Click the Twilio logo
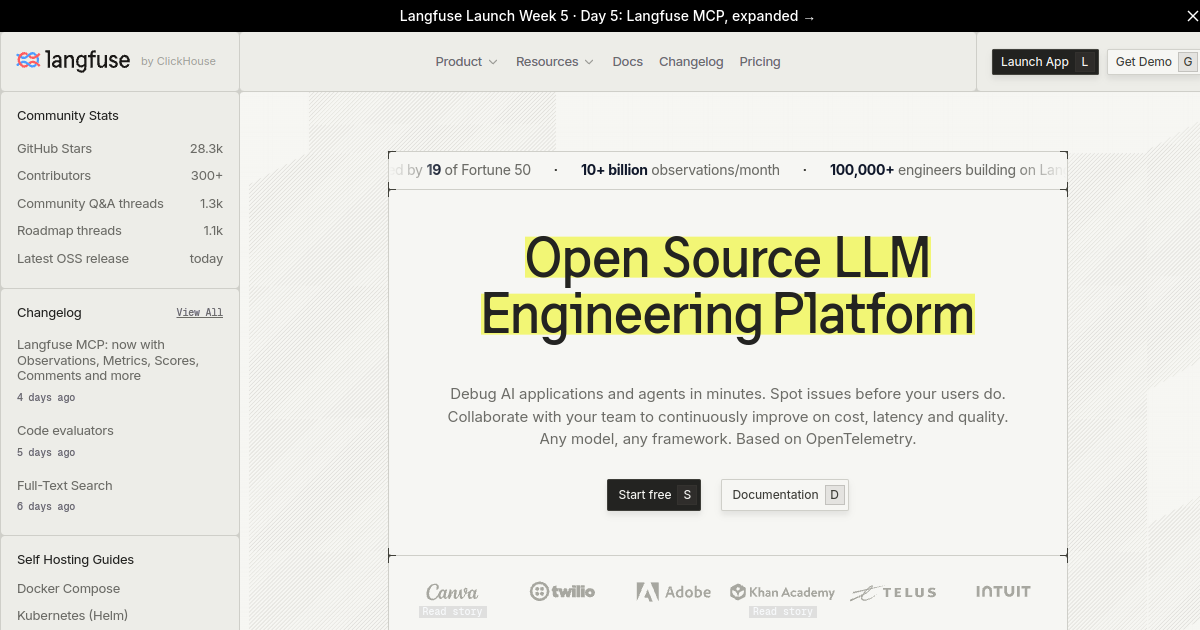Image resolution: width=1200 pixels, height=630 pixels. click(x=562, y=592)
